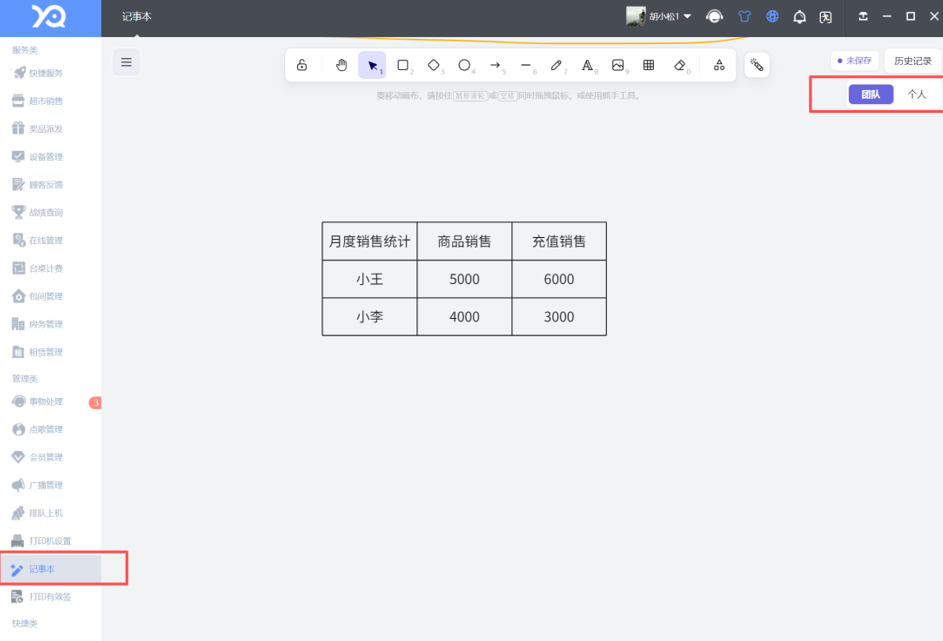Click the 记事本 title tab in header
This screenshot has width=943, height=641.
coord(137,17)
